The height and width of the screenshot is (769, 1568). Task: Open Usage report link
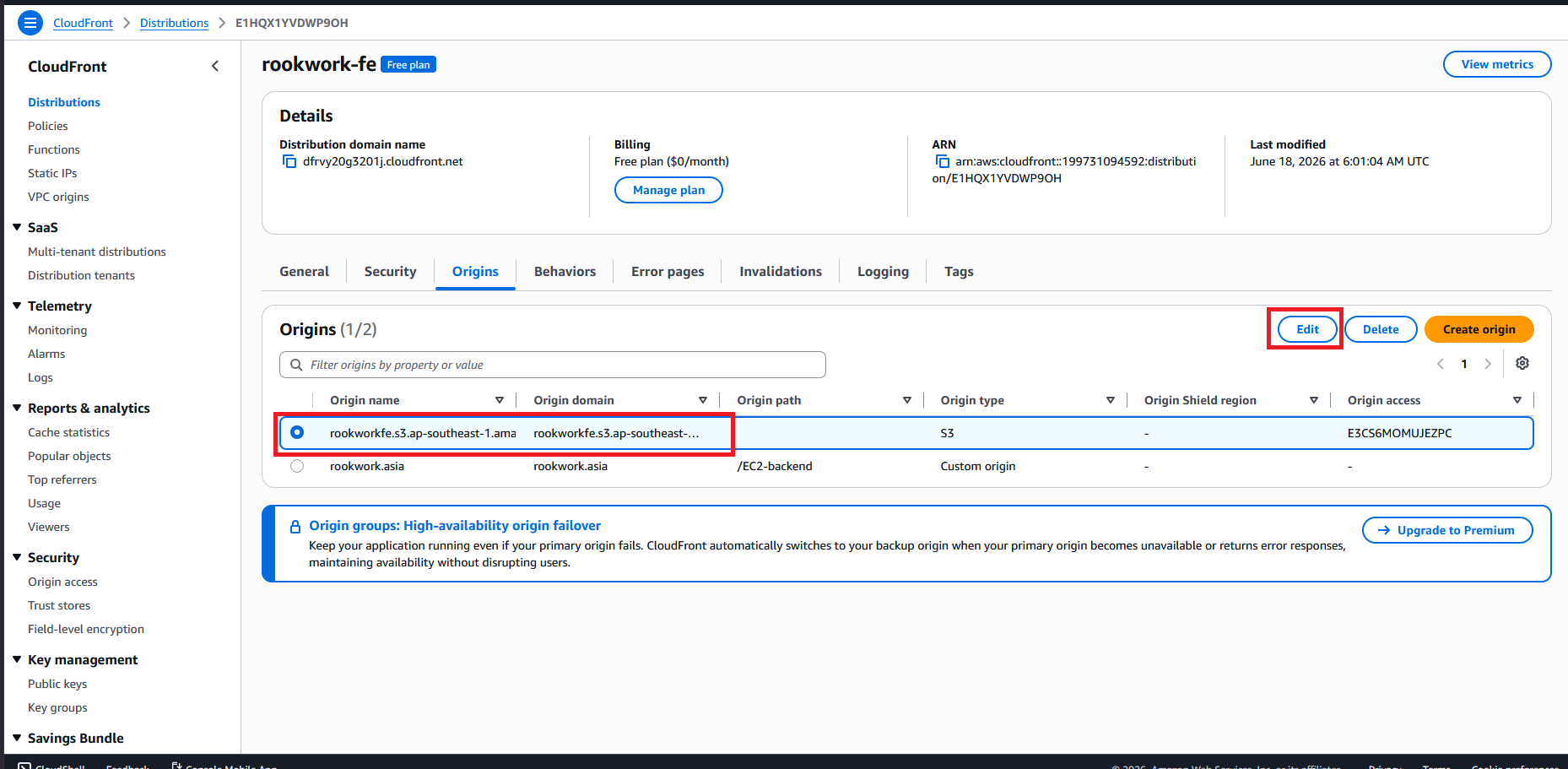tap(44, 503)
